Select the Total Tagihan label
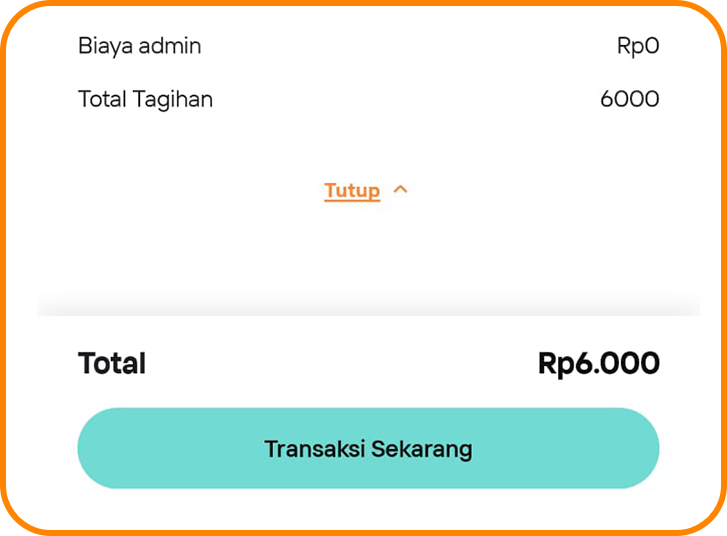 145,99
